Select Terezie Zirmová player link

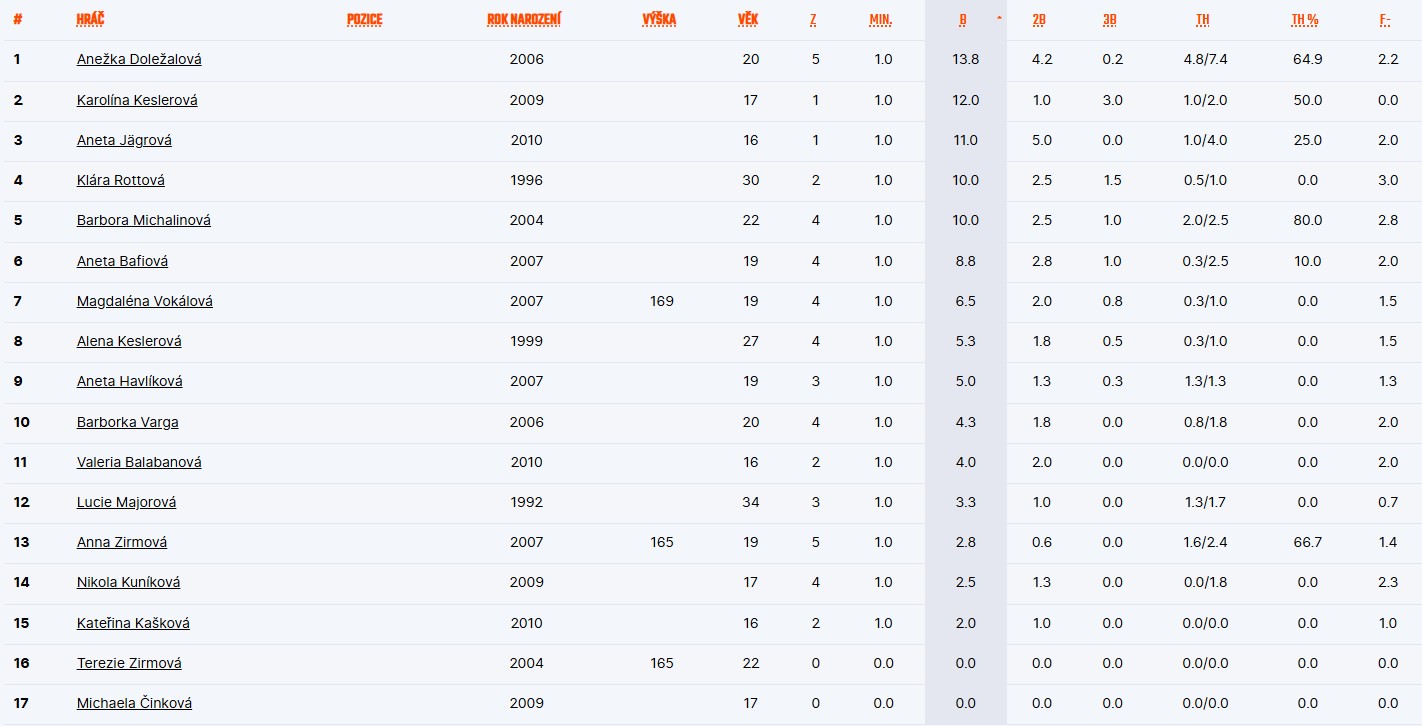(131, 663)
